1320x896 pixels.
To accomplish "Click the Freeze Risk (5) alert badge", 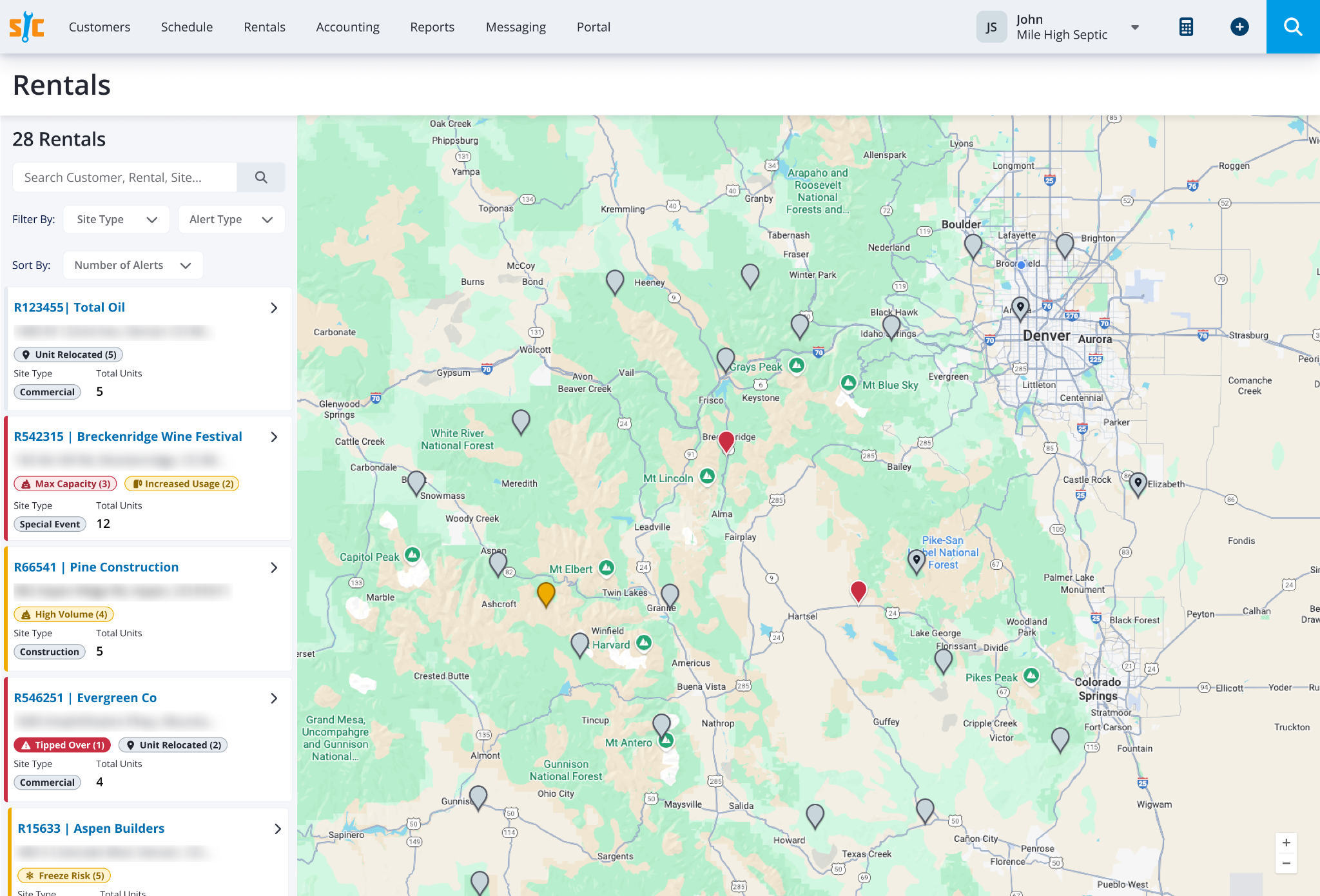I will coord(64,875).
